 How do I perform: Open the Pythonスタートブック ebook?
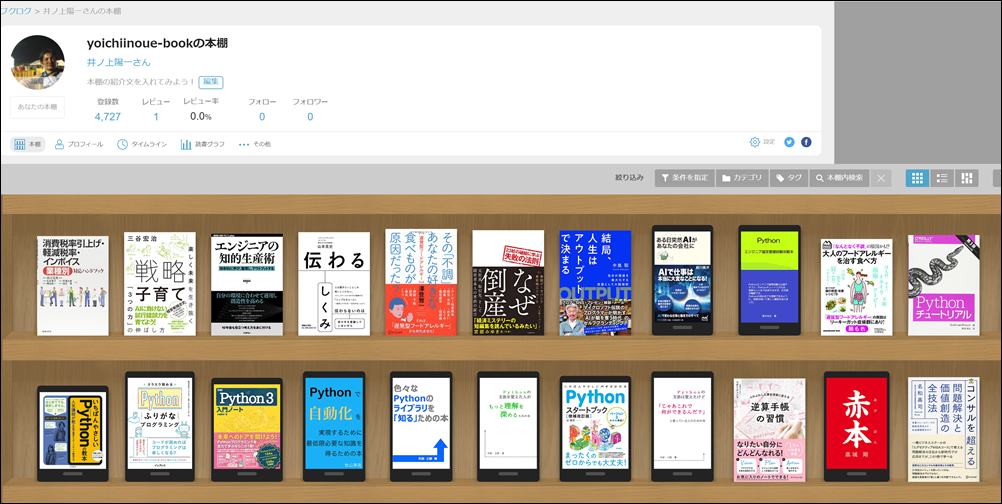coord(595,429)
